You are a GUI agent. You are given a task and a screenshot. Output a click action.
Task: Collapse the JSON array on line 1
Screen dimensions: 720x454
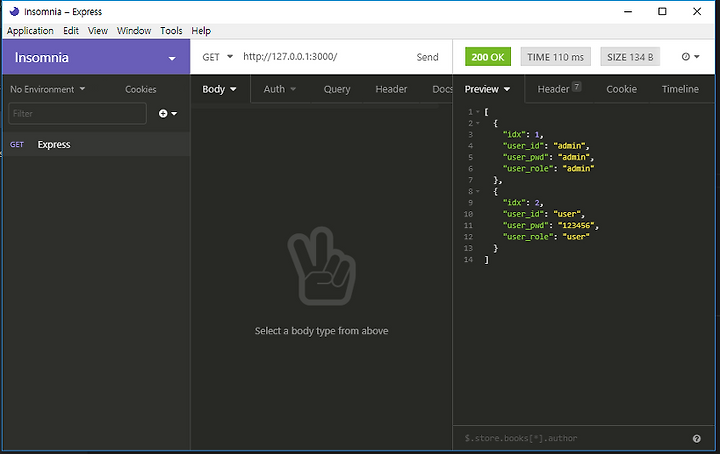coord(478,112)
